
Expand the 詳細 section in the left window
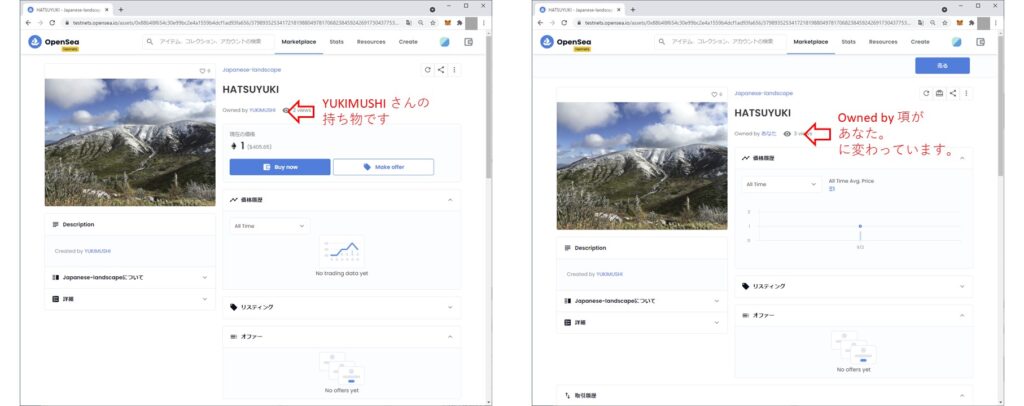[129, 299]
